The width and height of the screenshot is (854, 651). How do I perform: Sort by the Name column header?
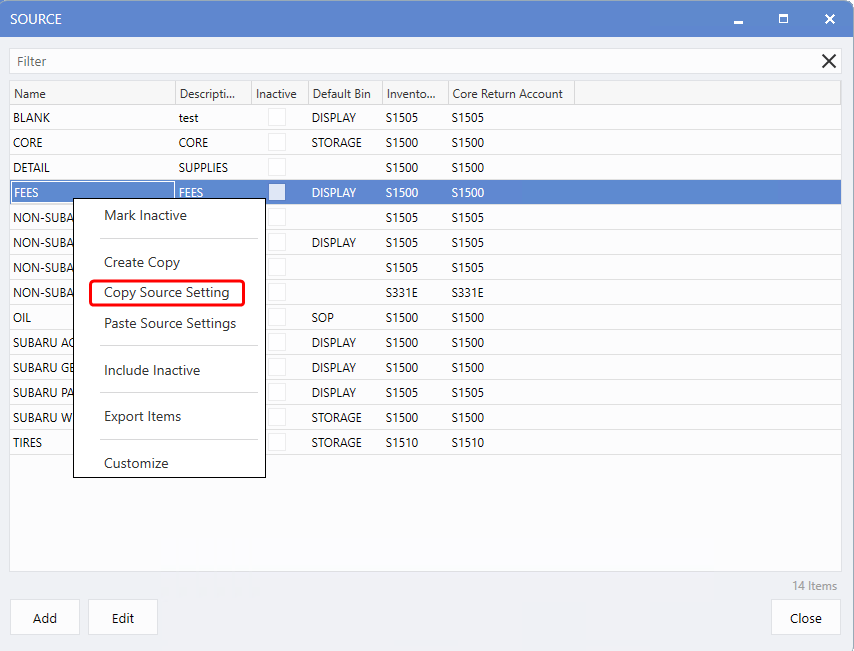(92, 94)
